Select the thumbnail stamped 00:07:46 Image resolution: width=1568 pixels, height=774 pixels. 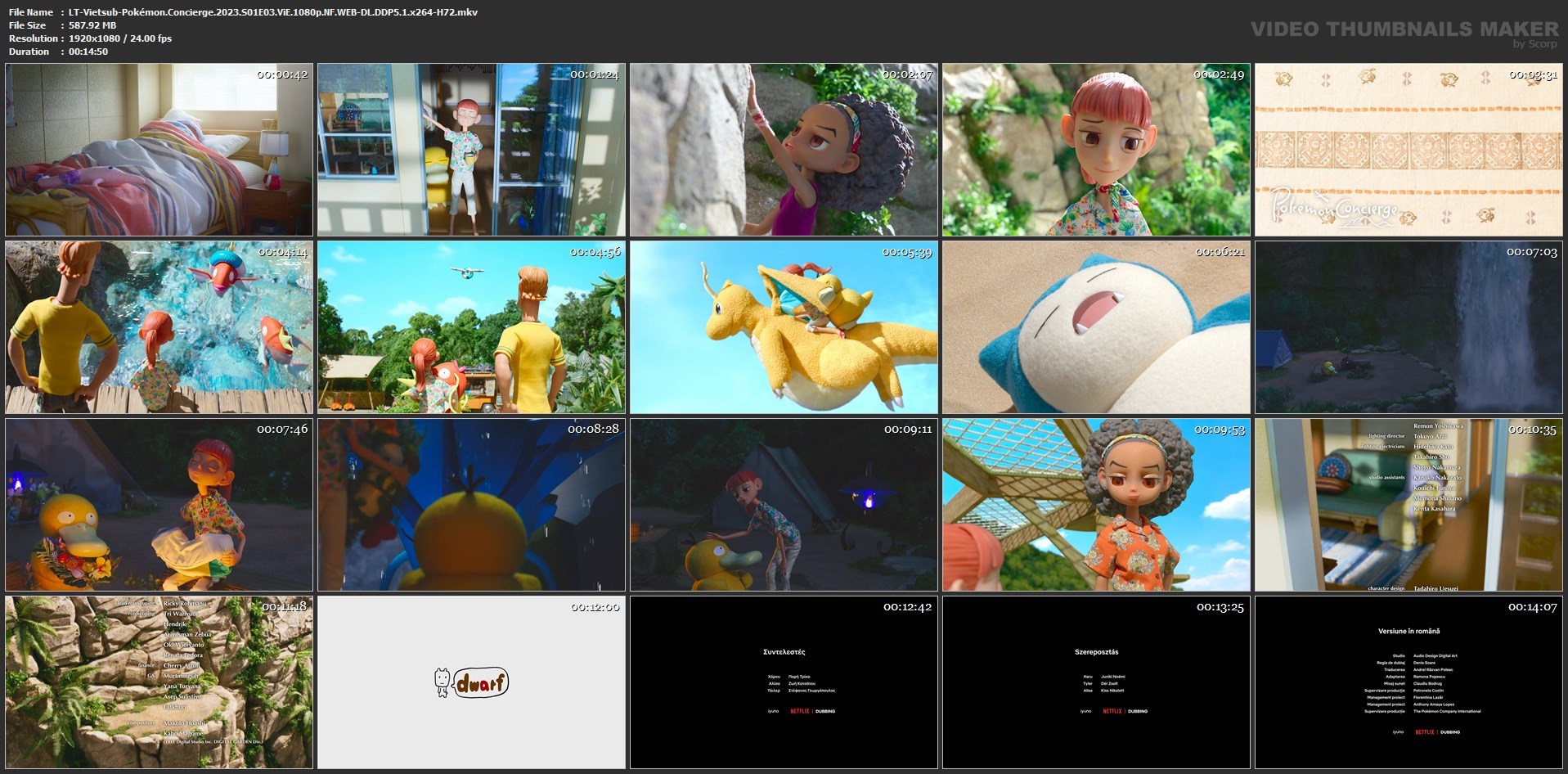tap(159, 505)
